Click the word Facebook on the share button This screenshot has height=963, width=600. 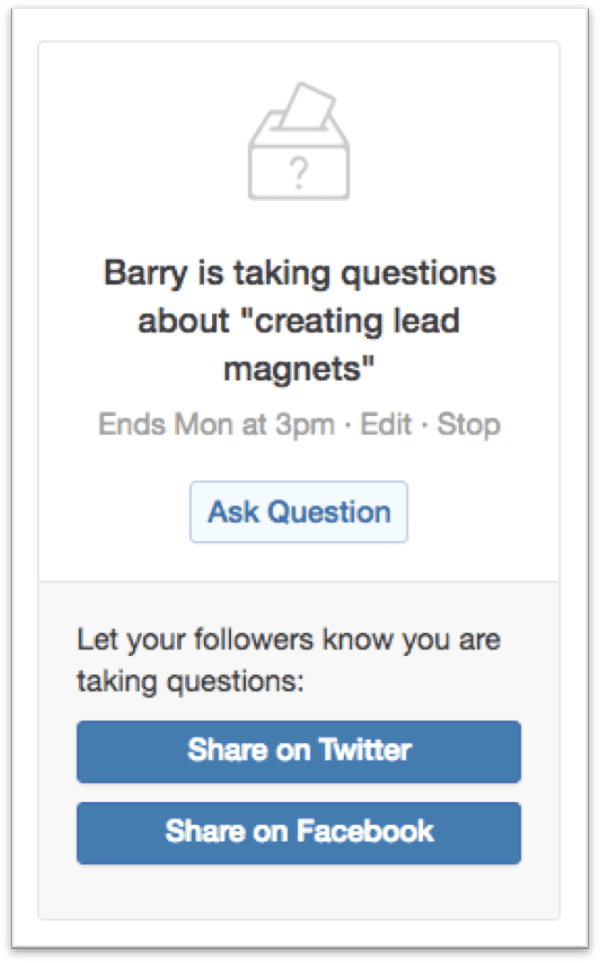click(365, 831)
